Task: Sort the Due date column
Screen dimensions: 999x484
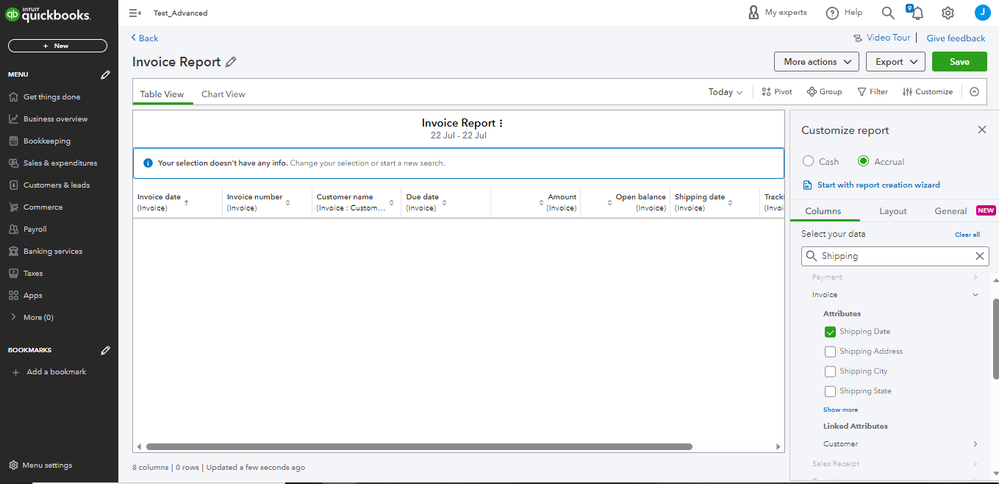Action: point(444,203)
